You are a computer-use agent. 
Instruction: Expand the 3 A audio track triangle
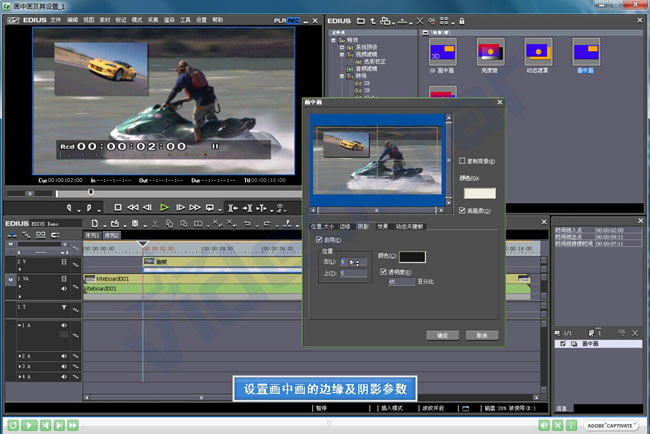click(x=19, y=366)
